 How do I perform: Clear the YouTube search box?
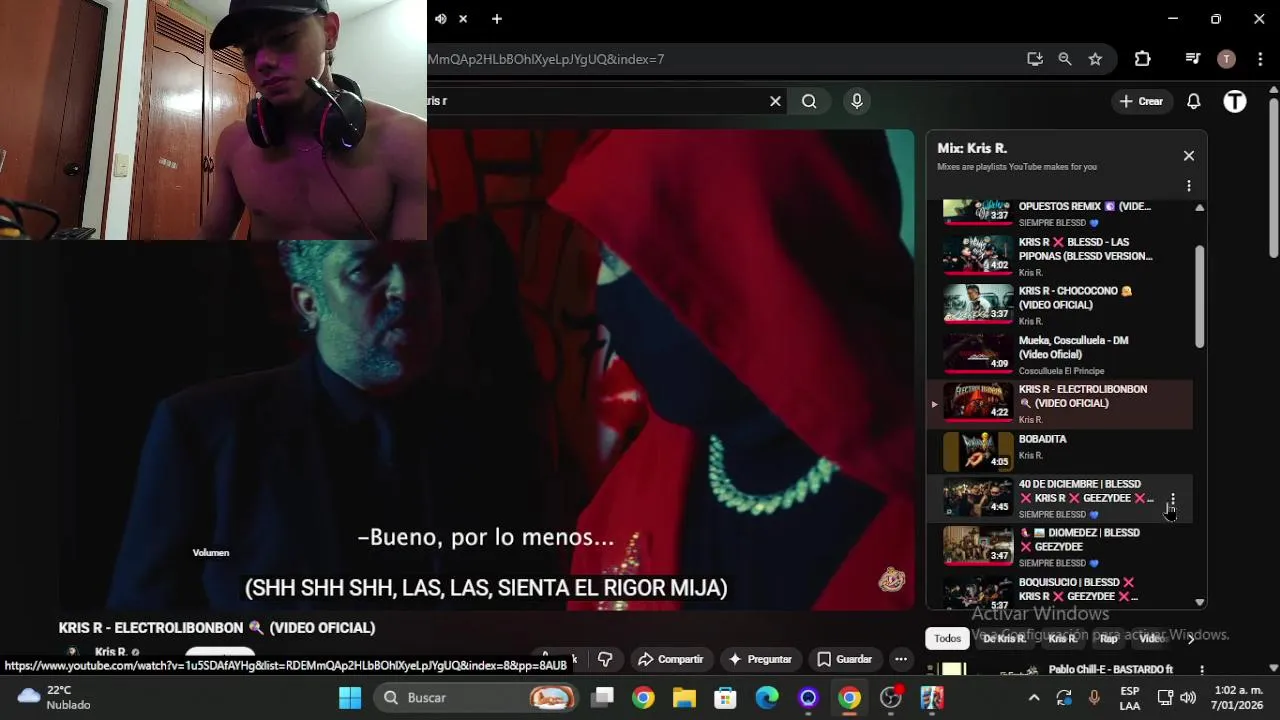pyautogui.click(x=775, y=101)
